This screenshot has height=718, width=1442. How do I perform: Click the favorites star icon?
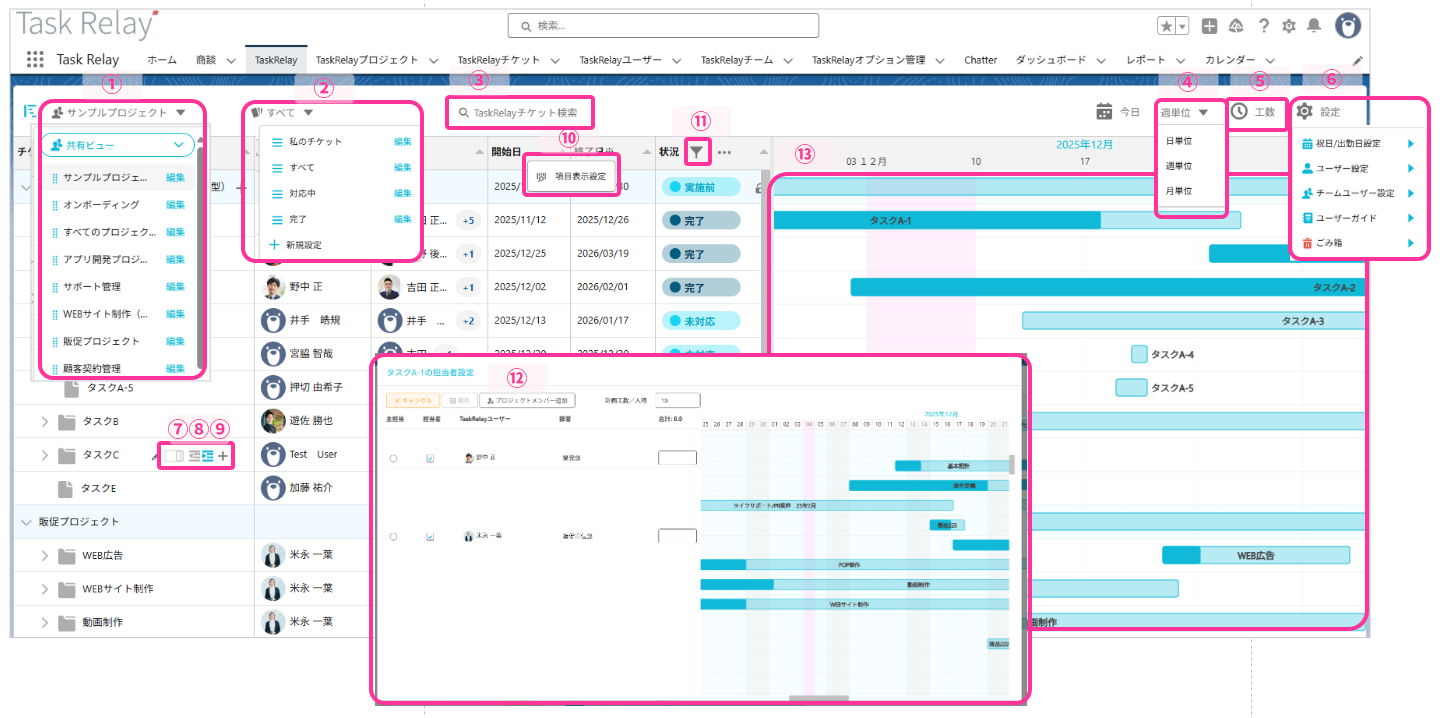pos(1167,26)
